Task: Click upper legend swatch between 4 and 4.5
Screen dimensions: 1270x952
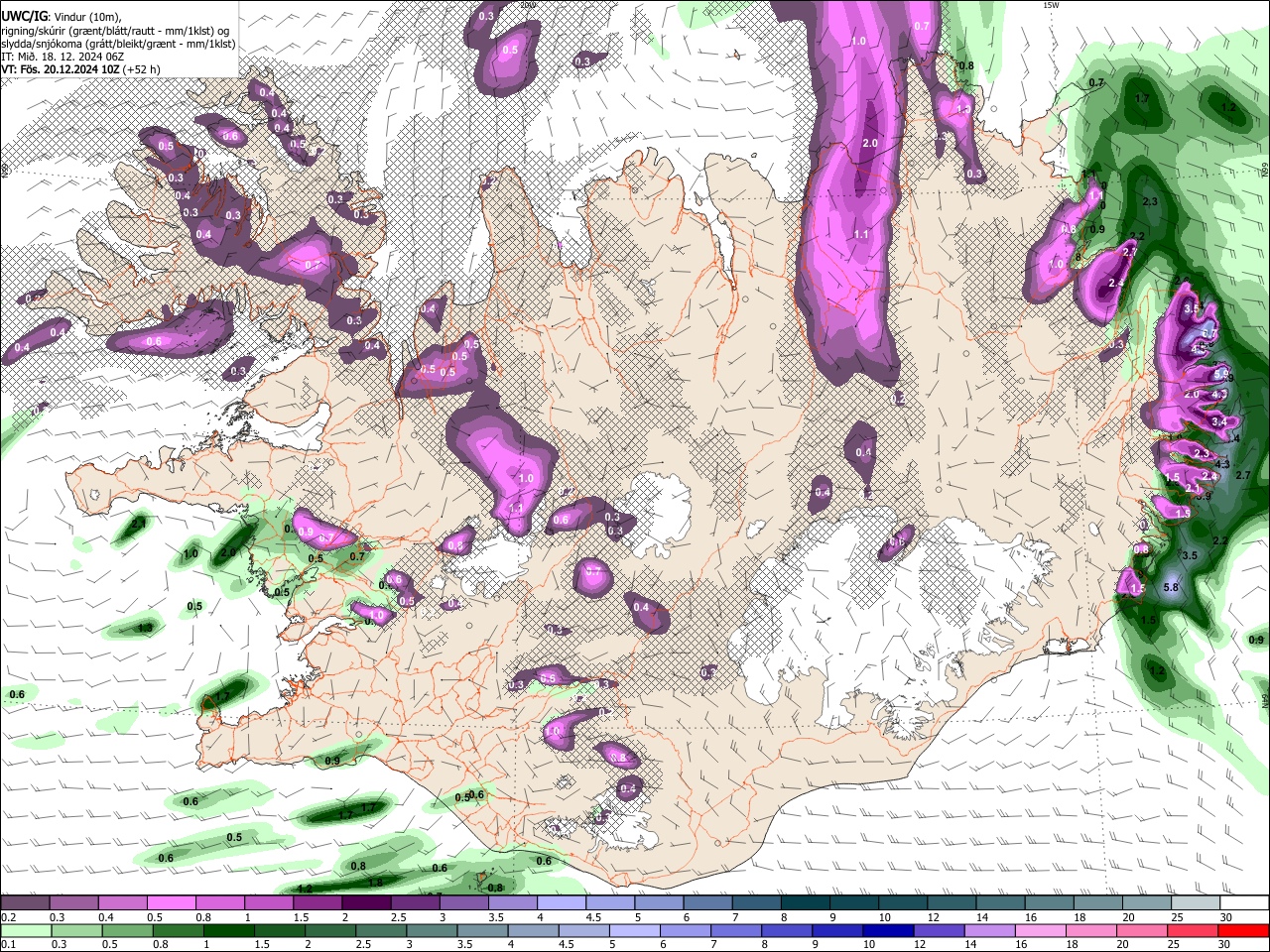Action: pyautogui.click(x=560, y=903)
